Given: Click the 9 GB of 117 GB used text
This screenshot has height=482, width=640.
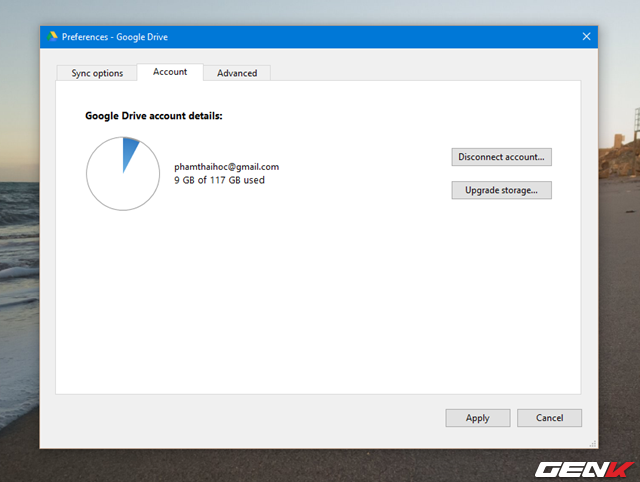Looking at the screenshot, I should point(219,180).
